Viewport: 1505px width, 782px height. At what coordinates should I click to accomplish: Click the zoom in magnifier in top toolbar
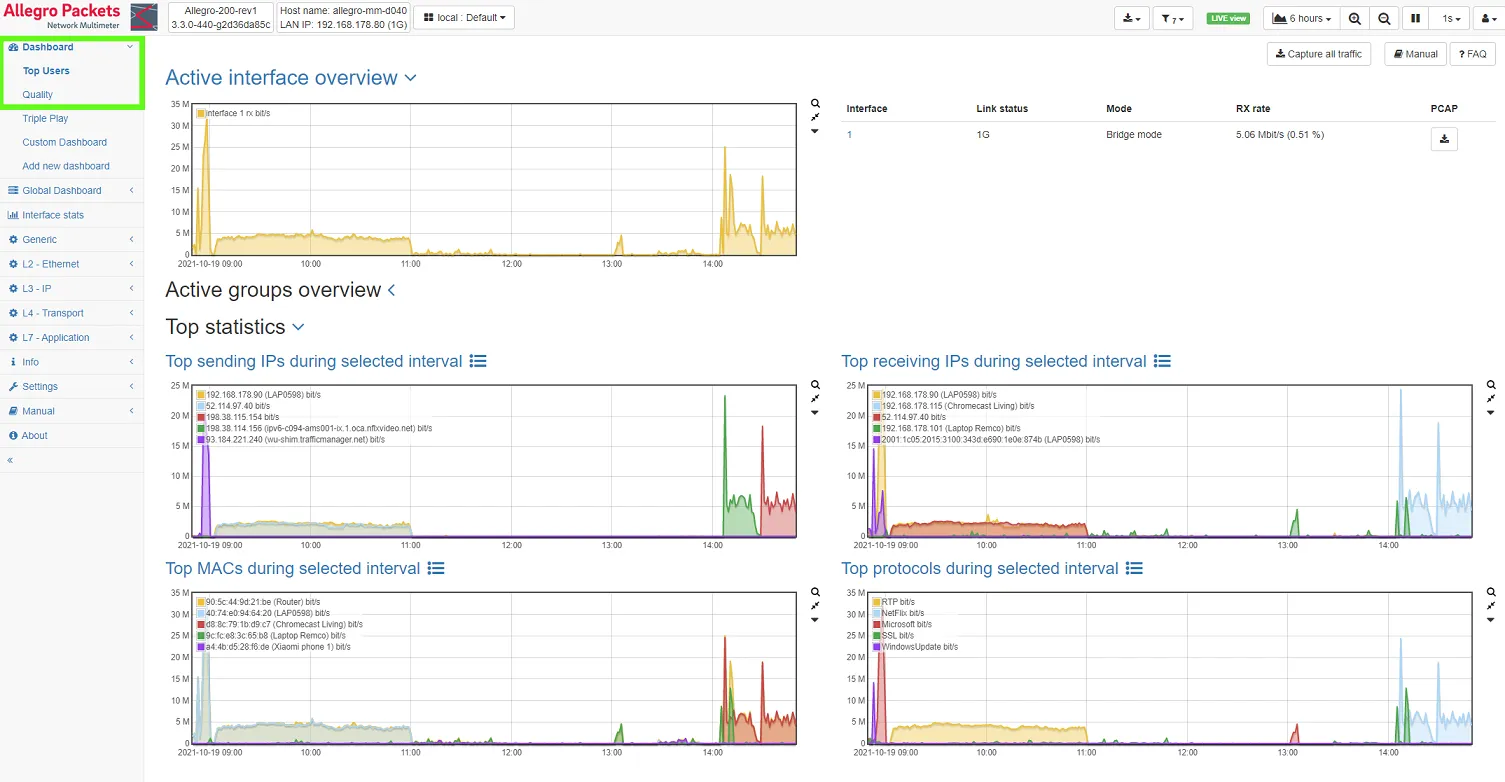(x=1354, y=18)
